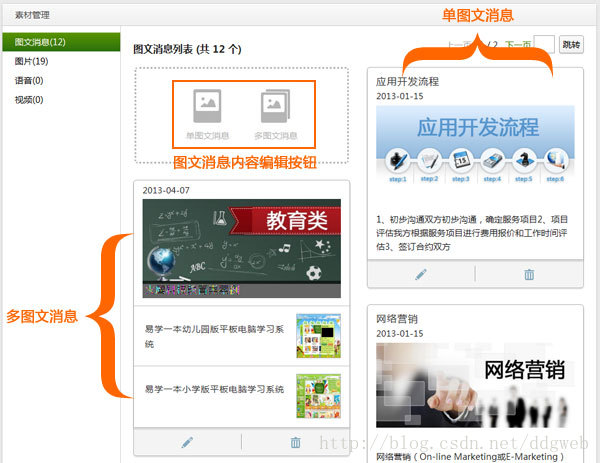This screenshot has width=600, height=463.
Task: Edit the 应用开发流程 card with pencil icon
Action: (x=421, y=274)
